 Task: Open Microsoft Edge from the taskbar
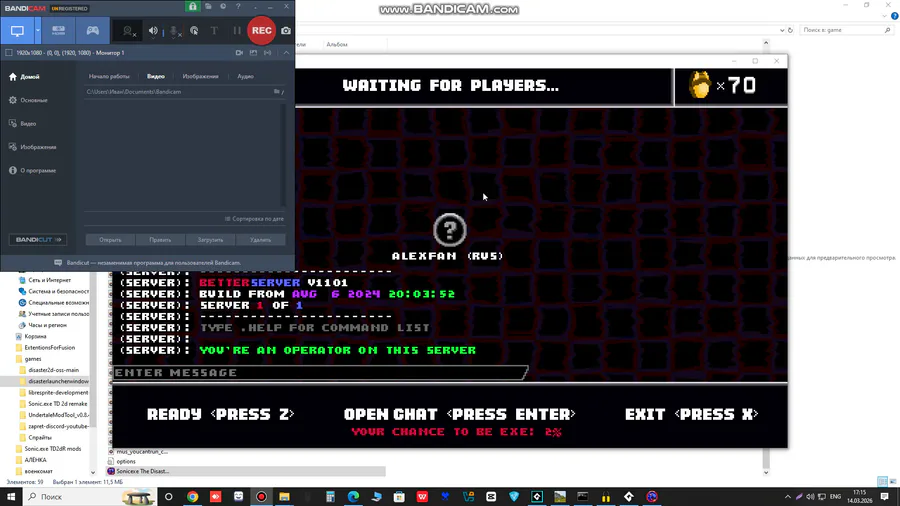pos(353,497)
